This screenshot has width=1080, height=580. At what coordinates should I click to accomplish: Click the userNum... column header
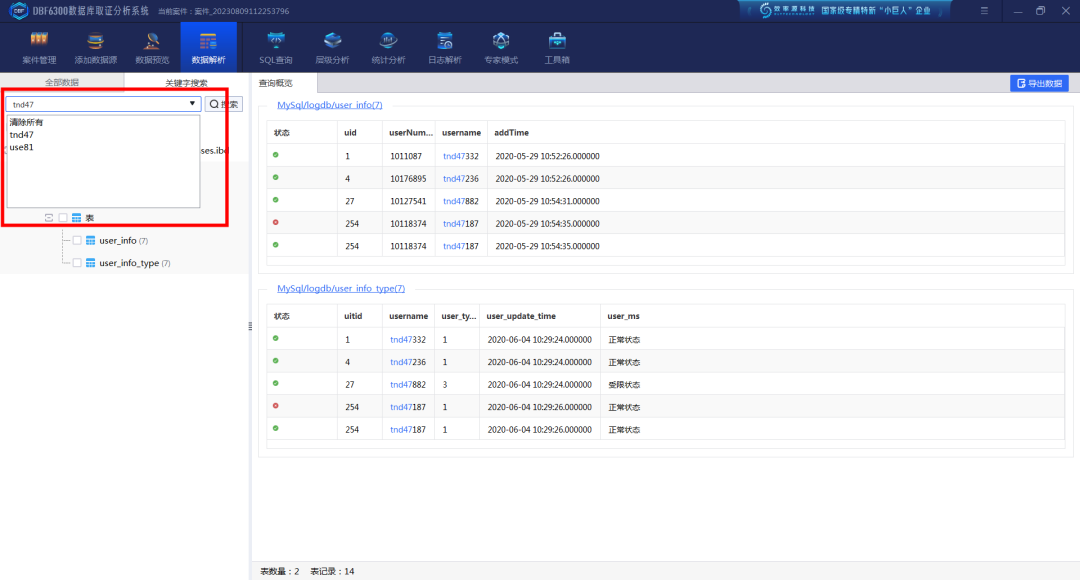click(411, 133)
